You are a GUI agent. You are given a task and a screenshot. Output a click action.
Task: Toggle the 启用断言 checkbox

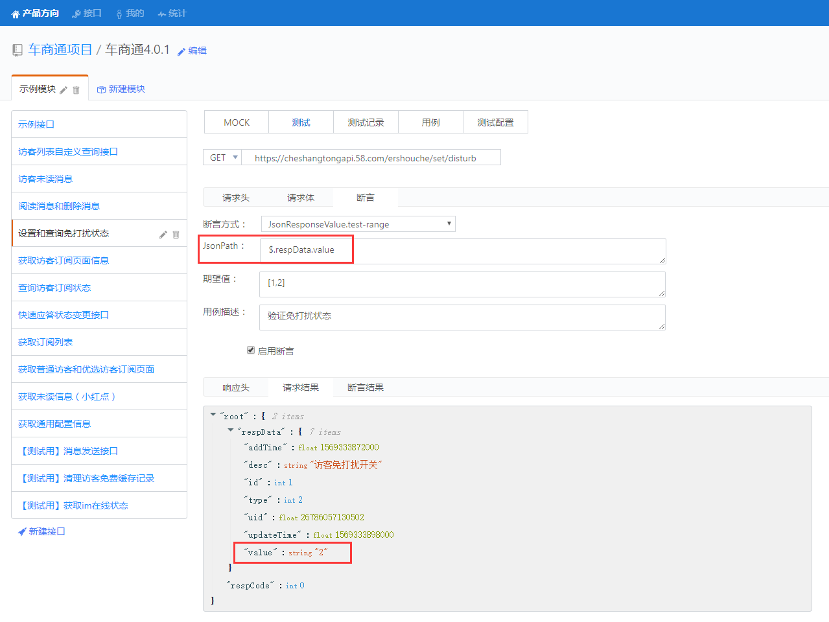pyautogui.click(x=251, y=350)
